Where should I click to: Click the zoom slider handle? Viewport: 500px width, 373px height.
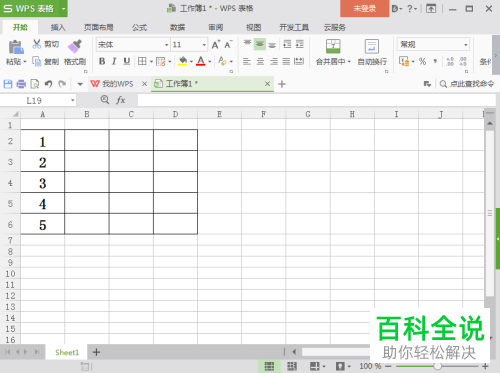438,366
